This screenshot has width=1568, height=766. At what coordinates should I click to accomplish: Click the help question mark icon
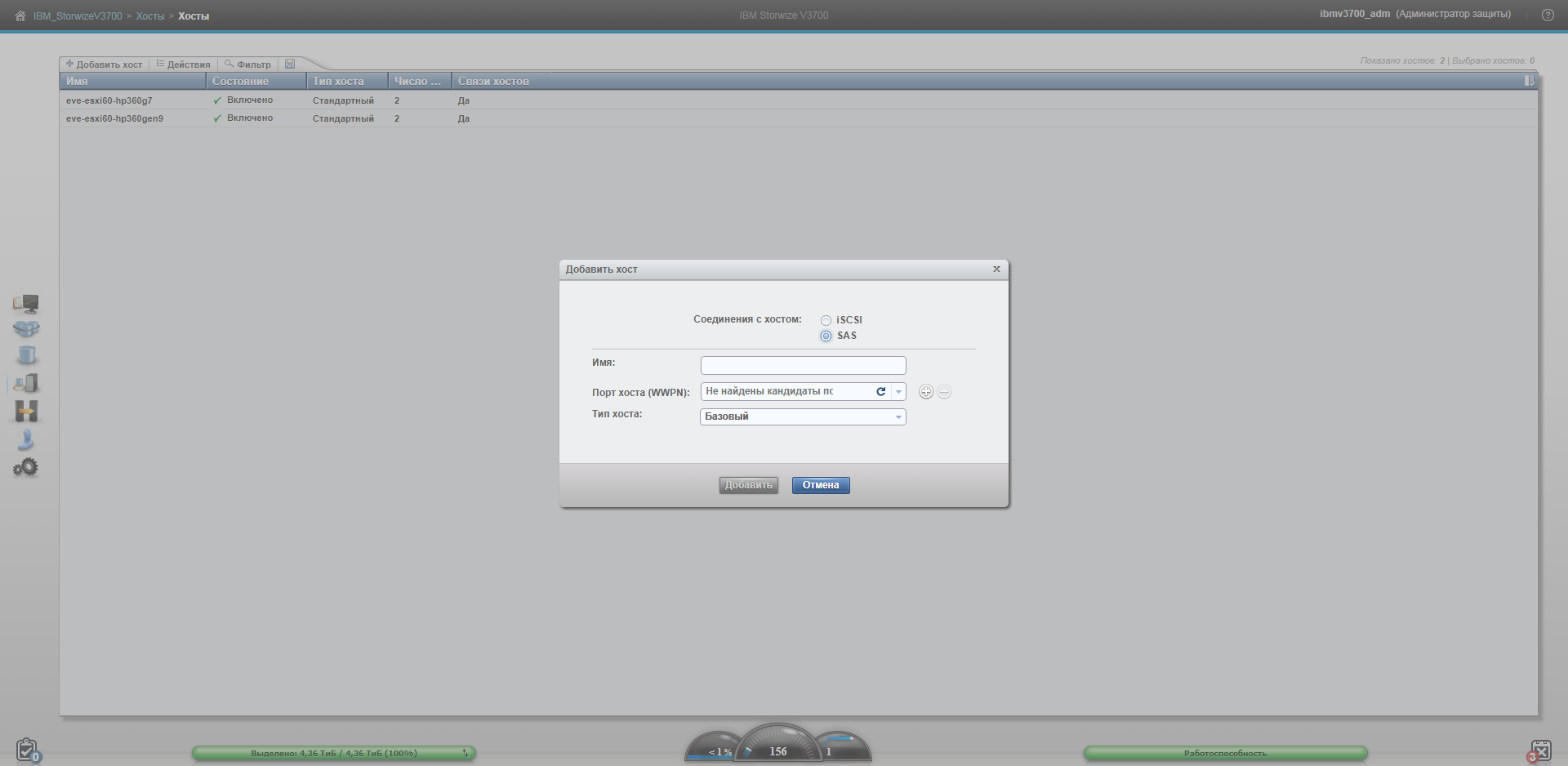[x=1547, y=16]
